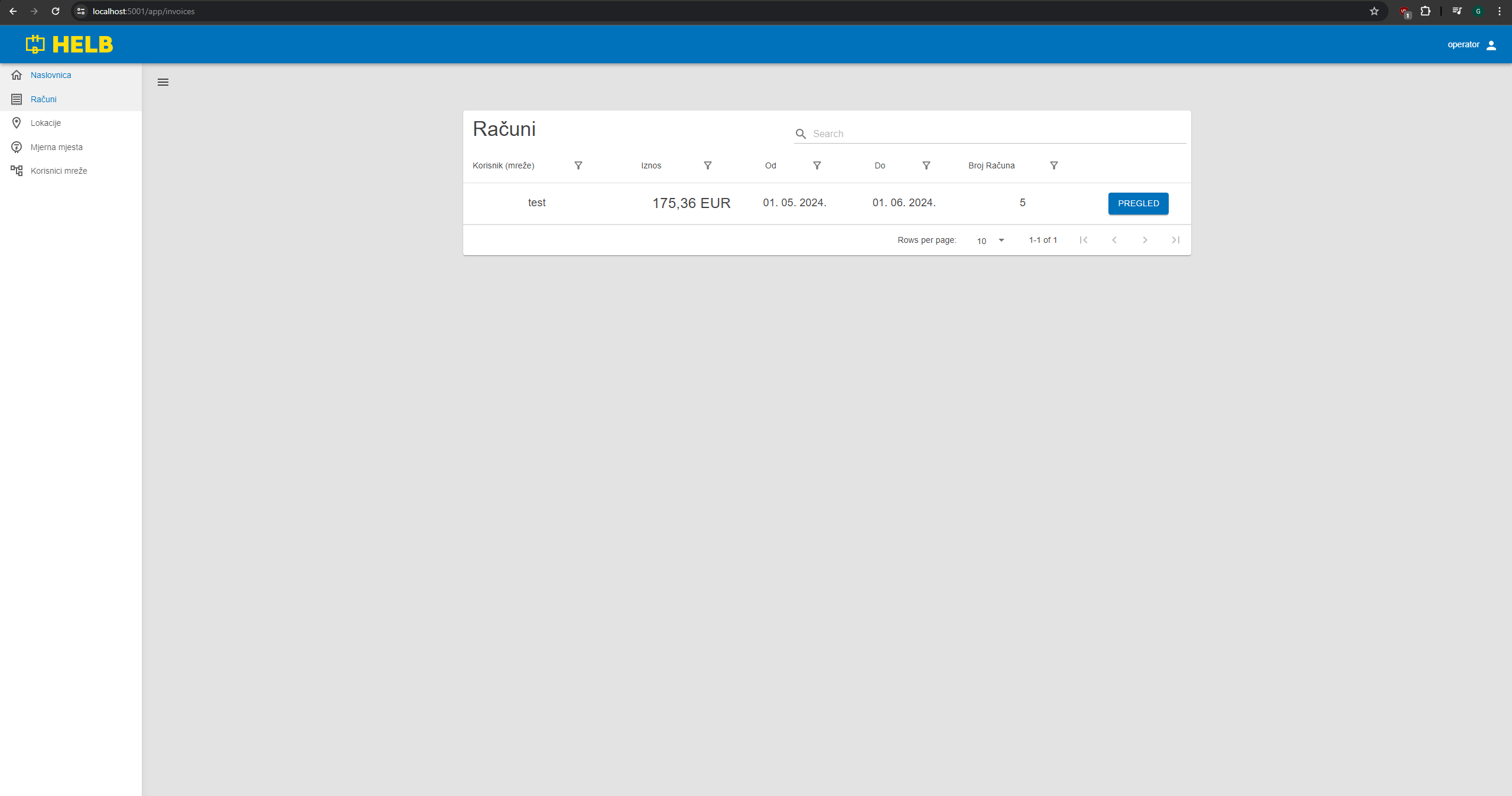This screenshot has width=1512, height=796.
Task: Filter the Broj Računa column
Action: (1053, 165)
